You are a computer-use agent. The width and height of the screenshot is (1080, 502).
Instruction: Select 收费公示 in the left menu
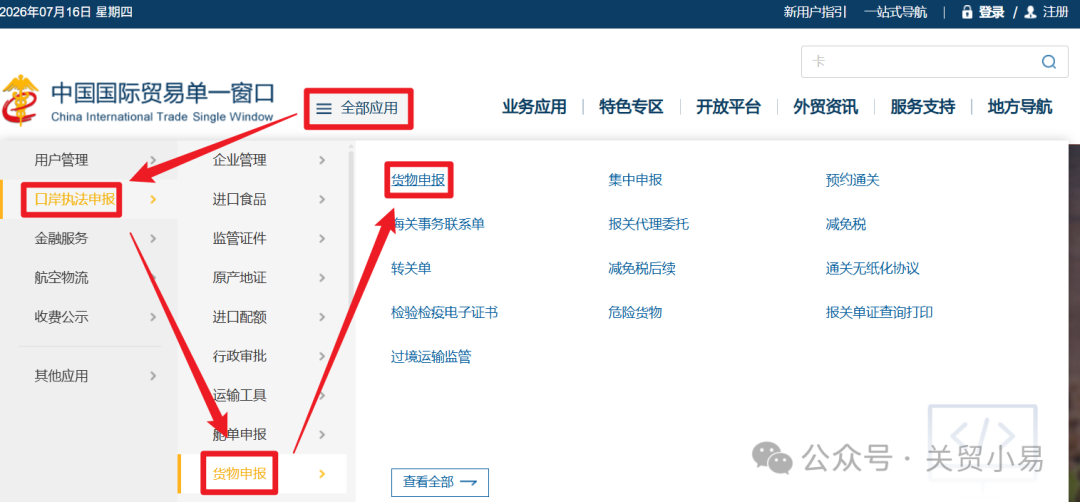(61, 317)
